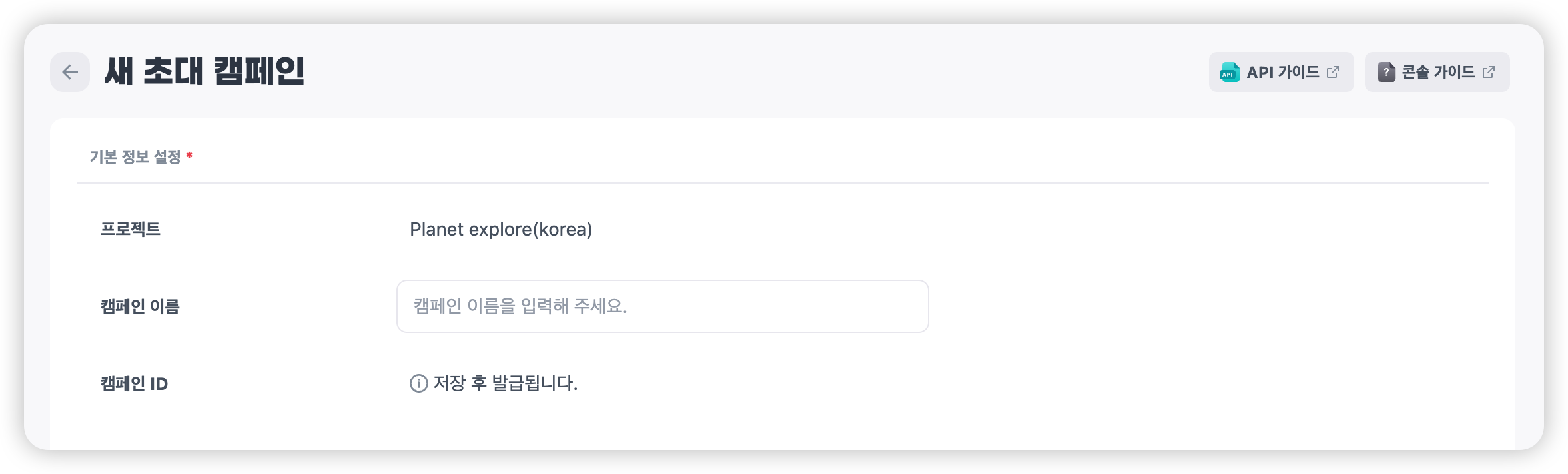Click the 새 초대 캠페인 page title
The width and height of the screenshot is (1568, 474).
[x=204, y=71]
